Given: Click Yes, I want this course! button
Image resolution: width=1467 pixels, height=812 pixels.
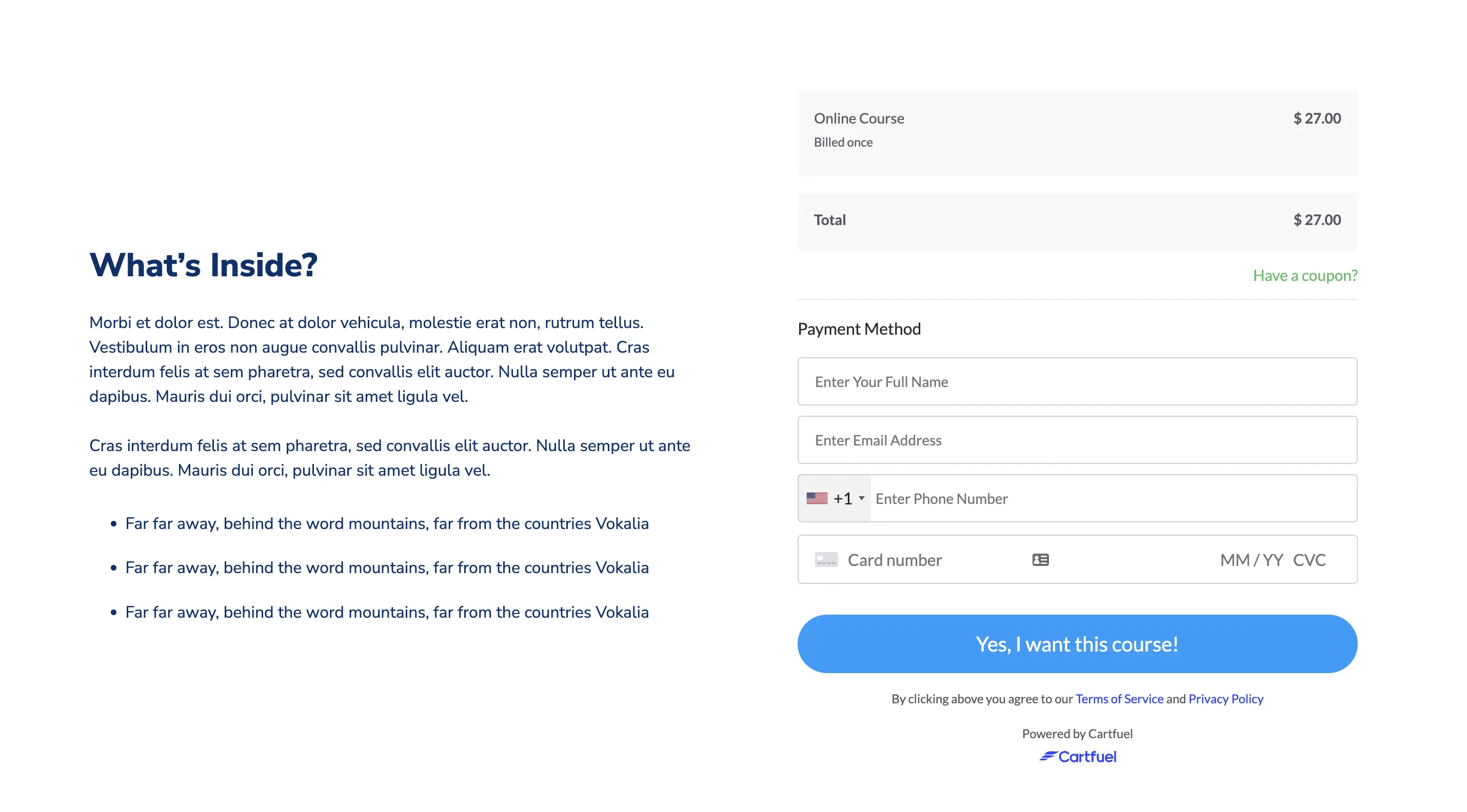Looking at the screenshot, I should click(x=1077, y=643).
